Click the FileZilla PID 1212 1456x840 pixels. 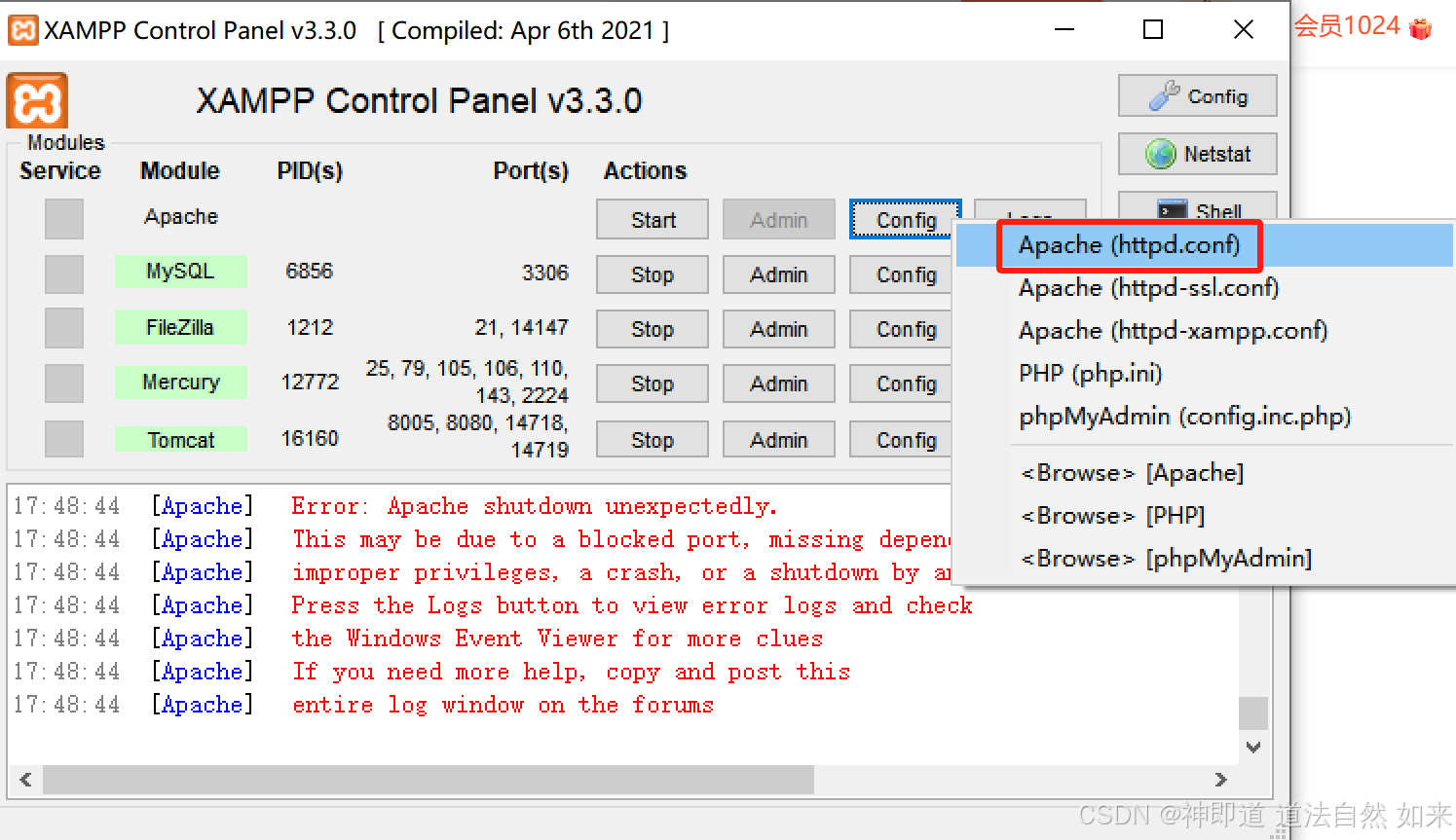310,328
